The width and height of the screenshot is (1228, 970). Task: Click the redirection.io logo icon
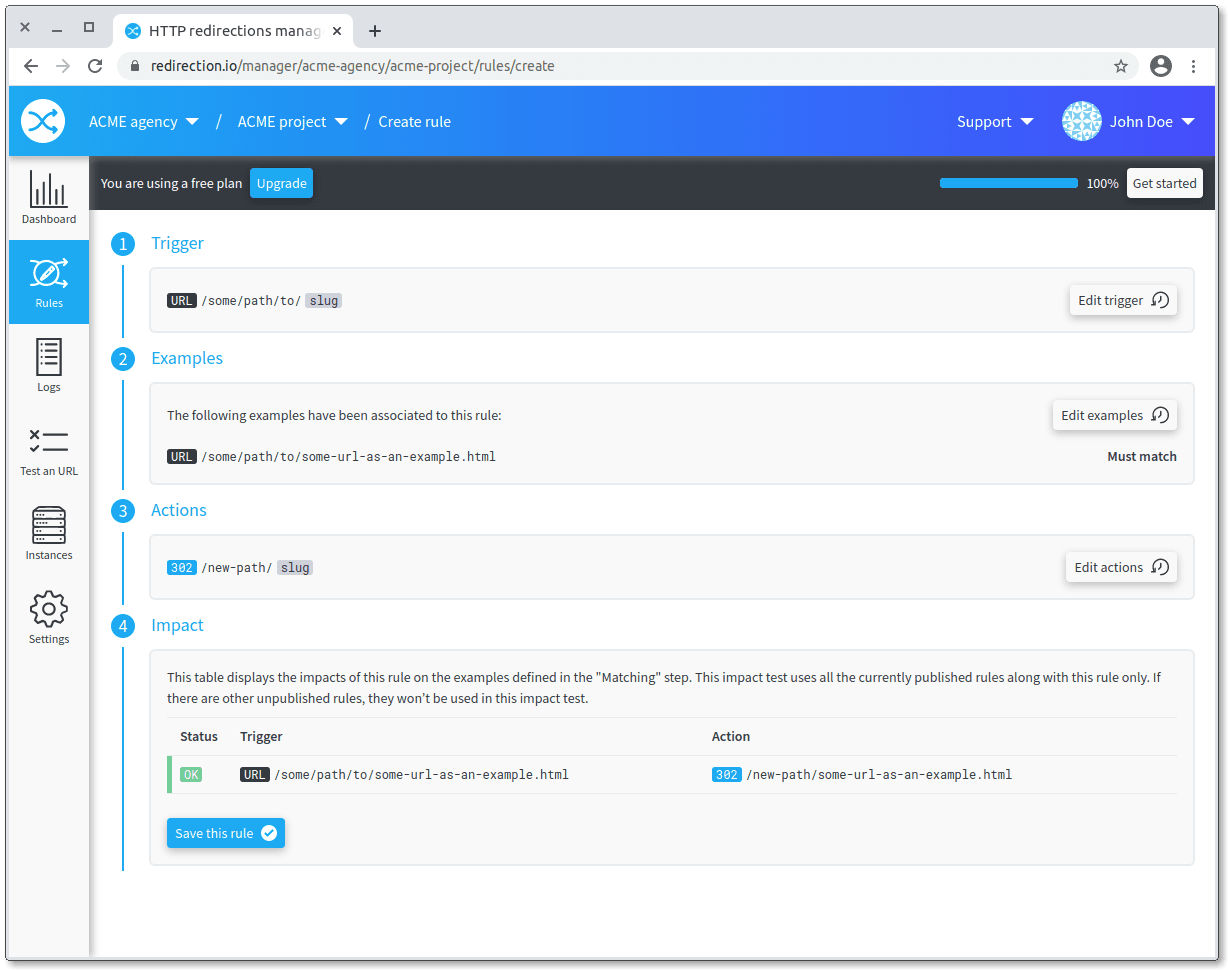(x=43, y=121)
